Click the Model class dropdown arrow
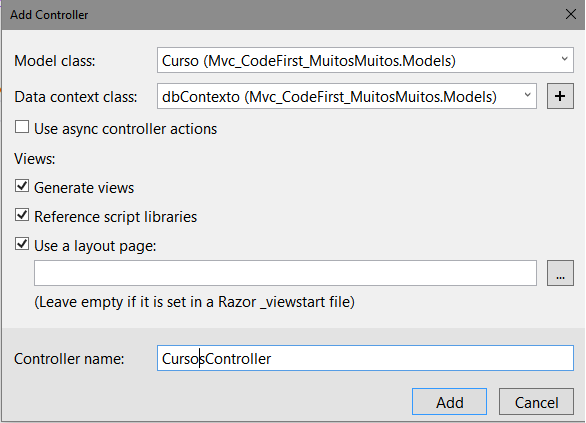Screen dimensions: 586x423 [x=564, y=60]
